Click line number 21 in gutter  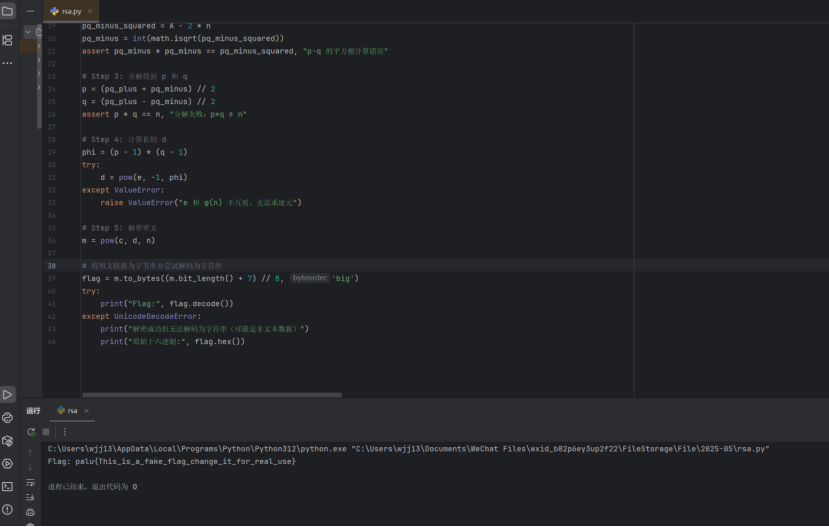coord(51,51)
